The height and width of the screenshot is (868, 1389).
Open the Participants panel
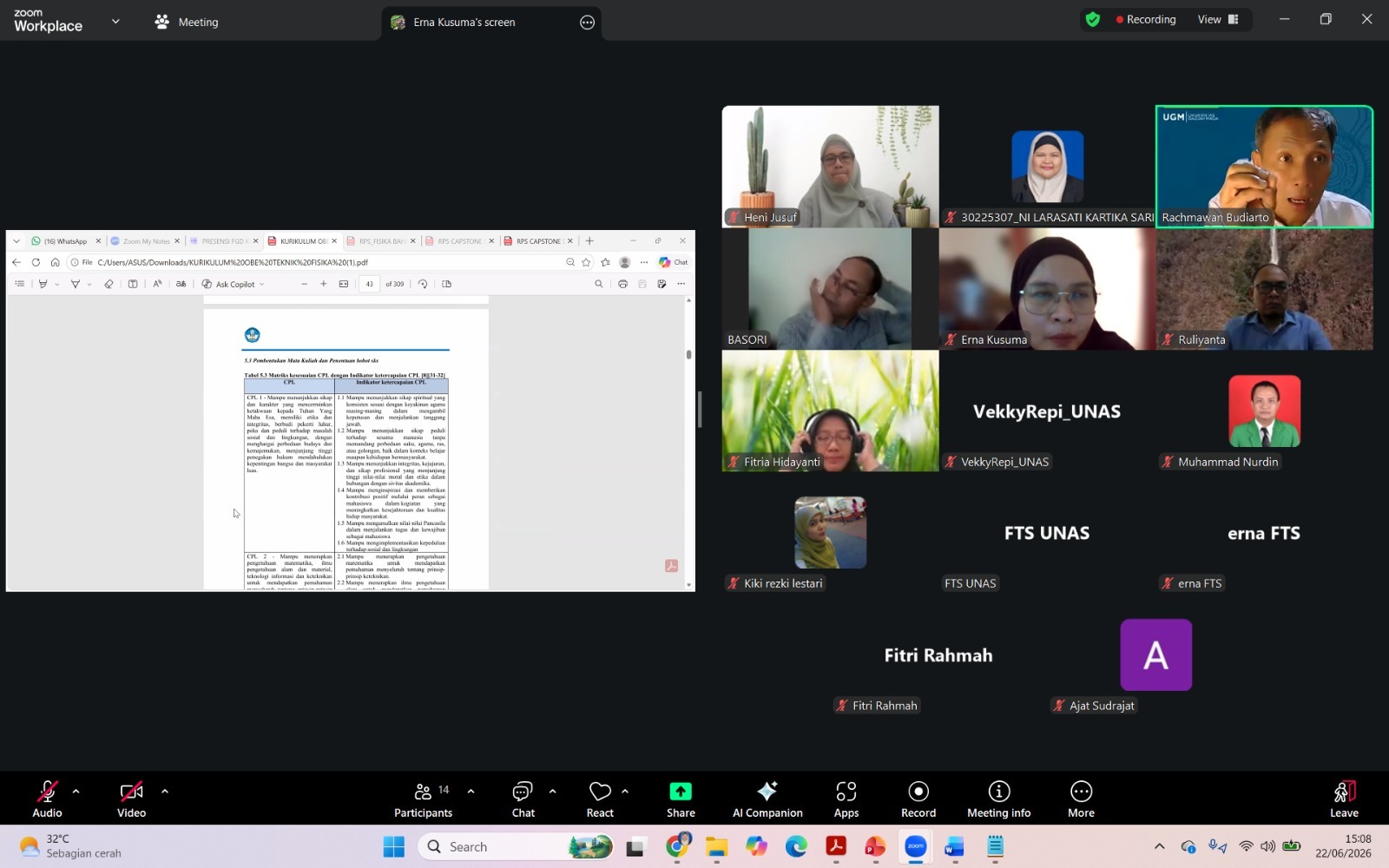(x=423, y=799)
